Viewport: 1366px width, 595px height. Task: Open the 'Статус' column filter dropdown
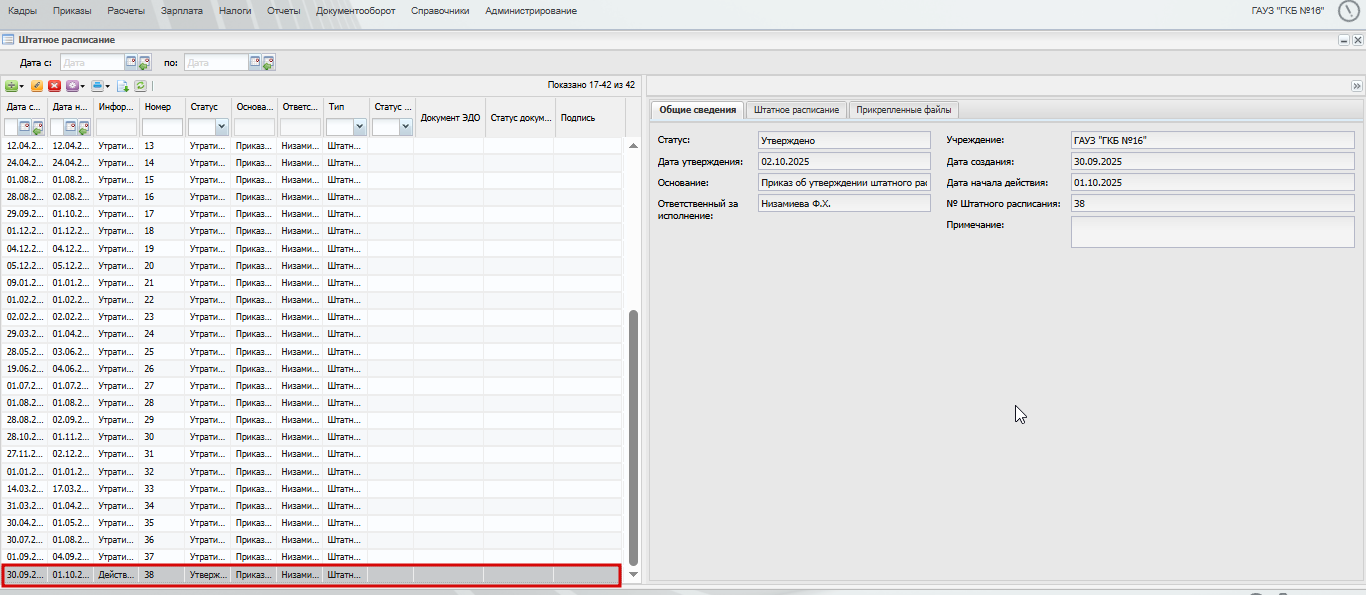click(x=221, y=127)
